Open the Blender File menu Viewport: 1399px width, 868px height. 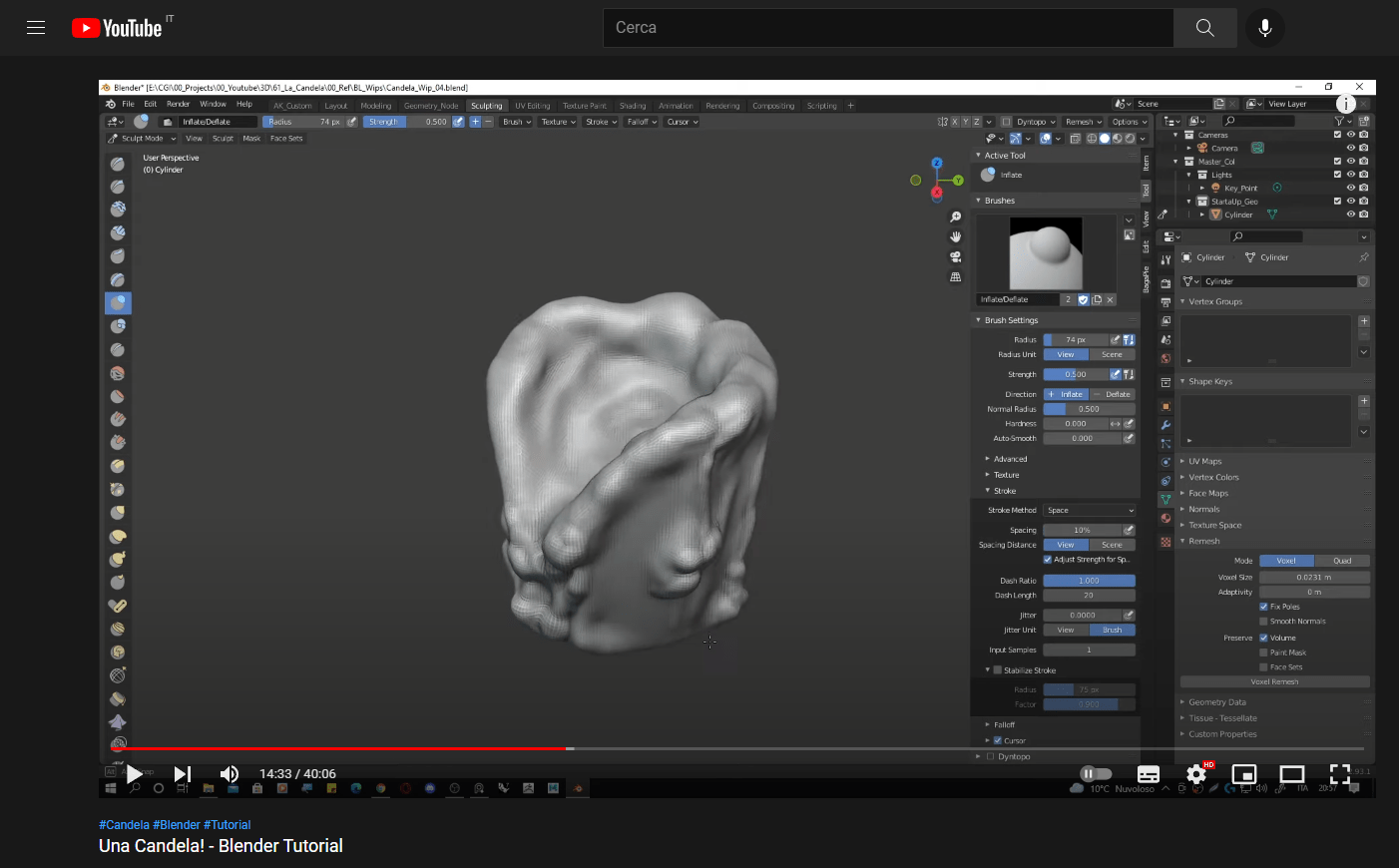128,104
